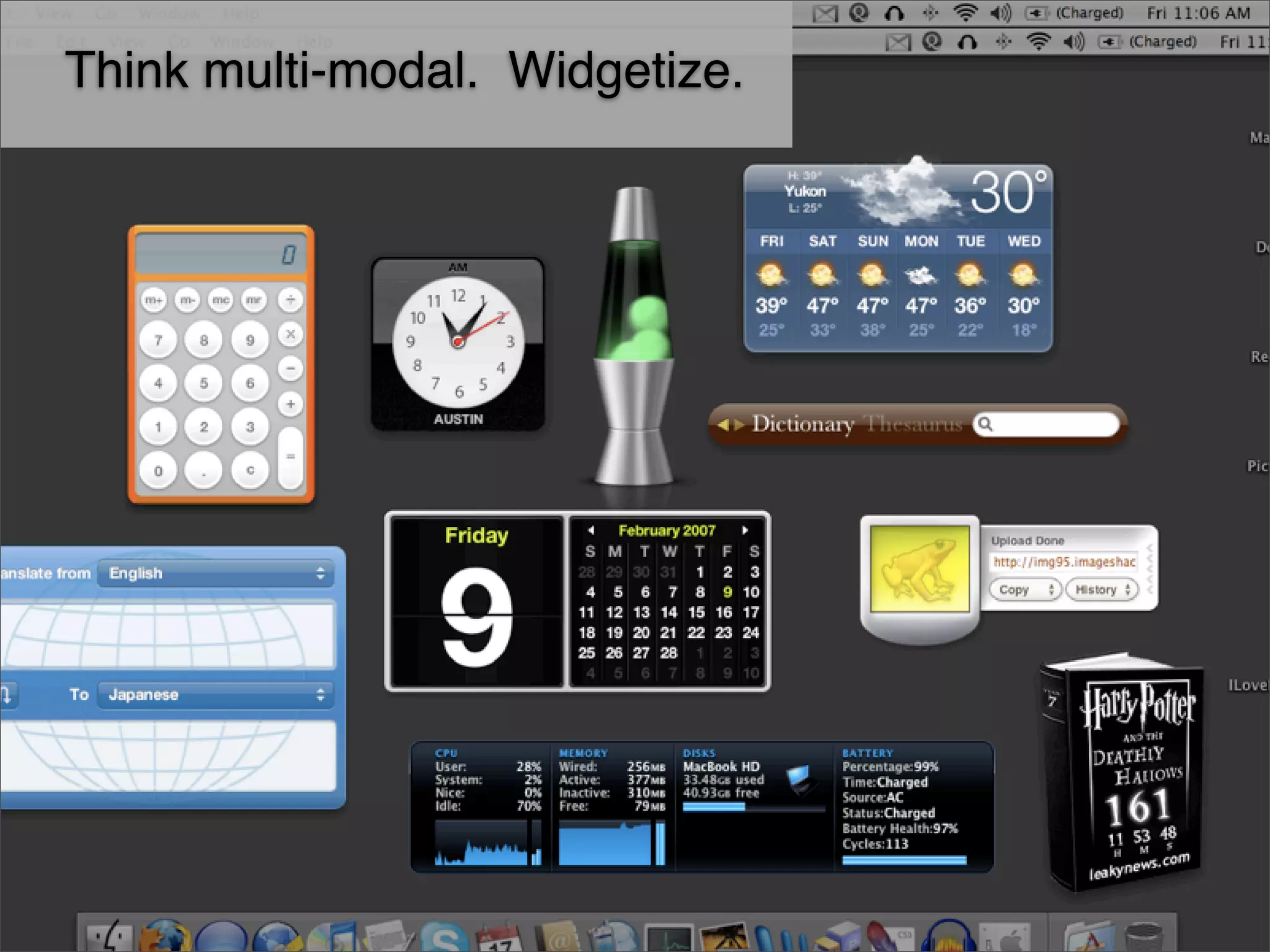Click the magnifier in the Dictionary search field
Image resolution: width=1270 pixels, height=952 pixels.
pos(985,425)
